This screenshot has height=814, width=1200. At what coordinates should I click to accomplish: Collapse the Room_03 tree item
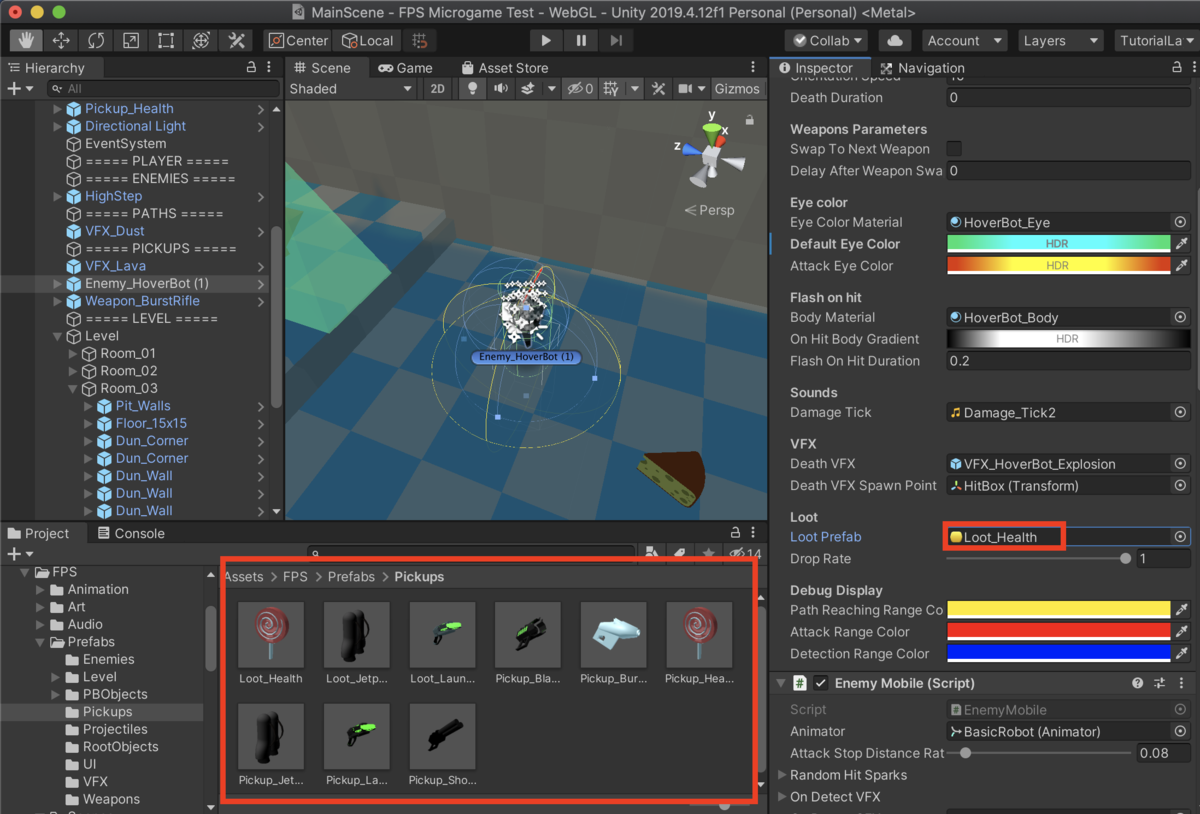(x=74, y=389)
